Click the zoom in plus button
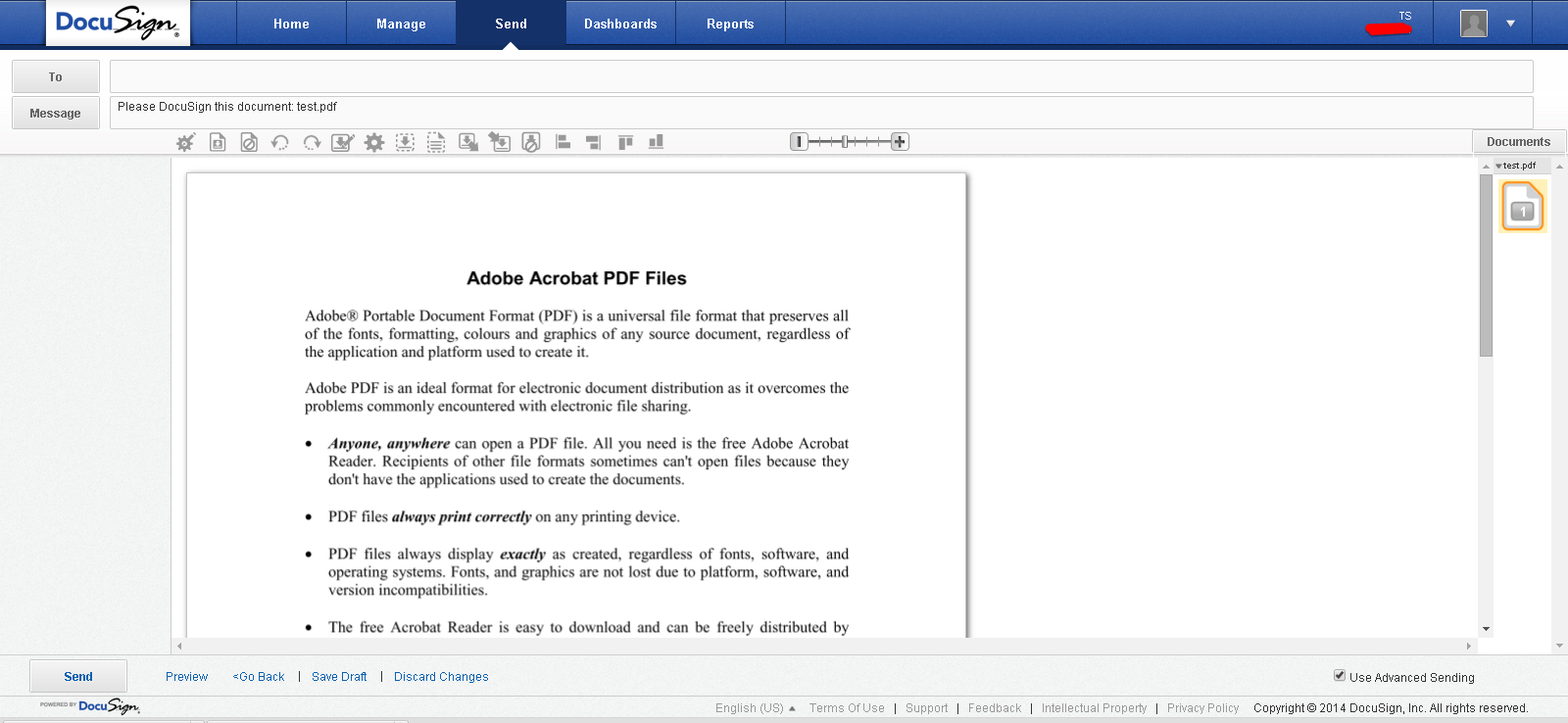This screenshot has height=723, width=1568. 900,142
